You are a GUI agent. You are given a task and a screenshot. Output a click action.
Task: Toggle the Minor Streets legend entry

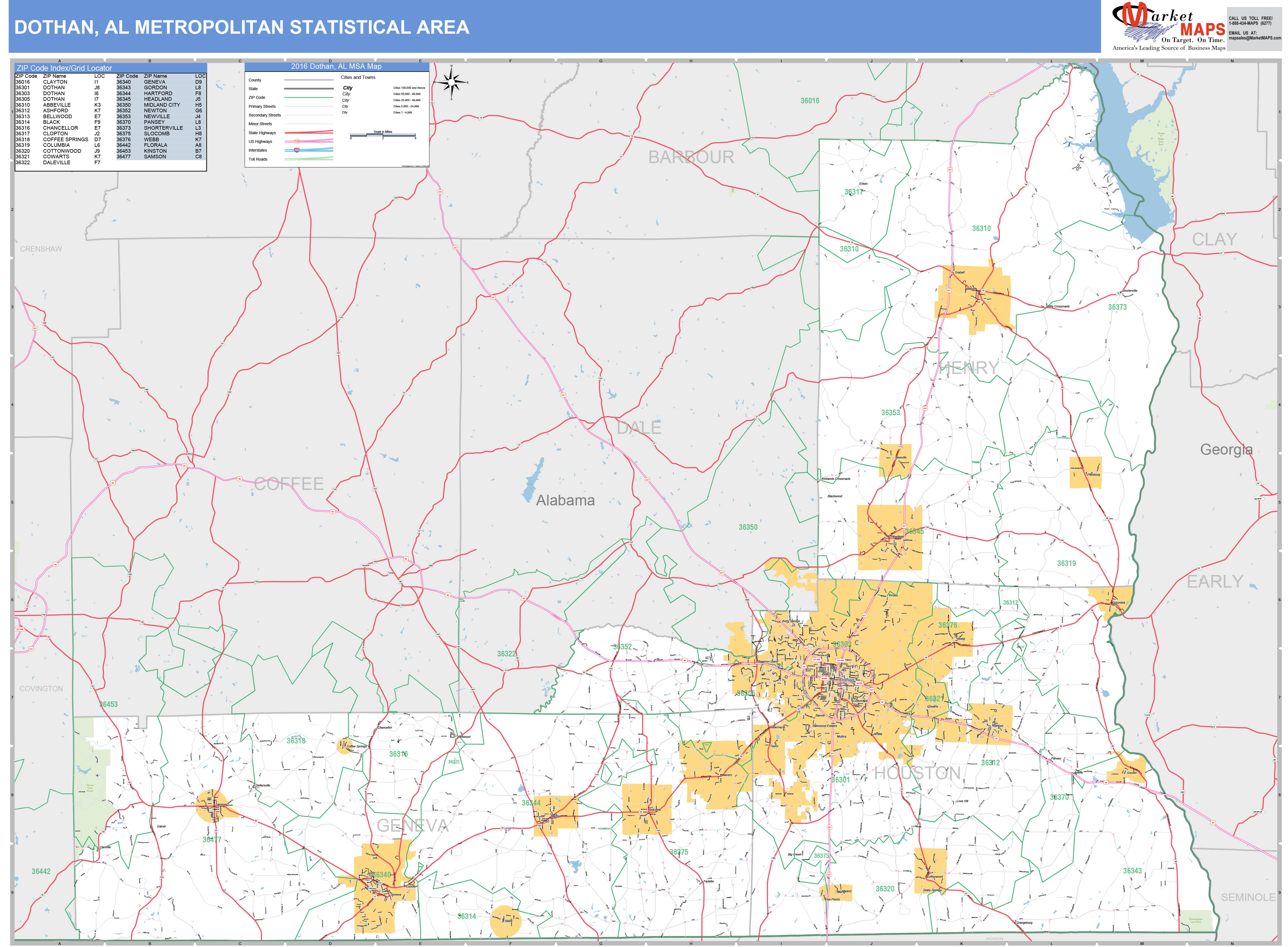[x=309, y=124]
